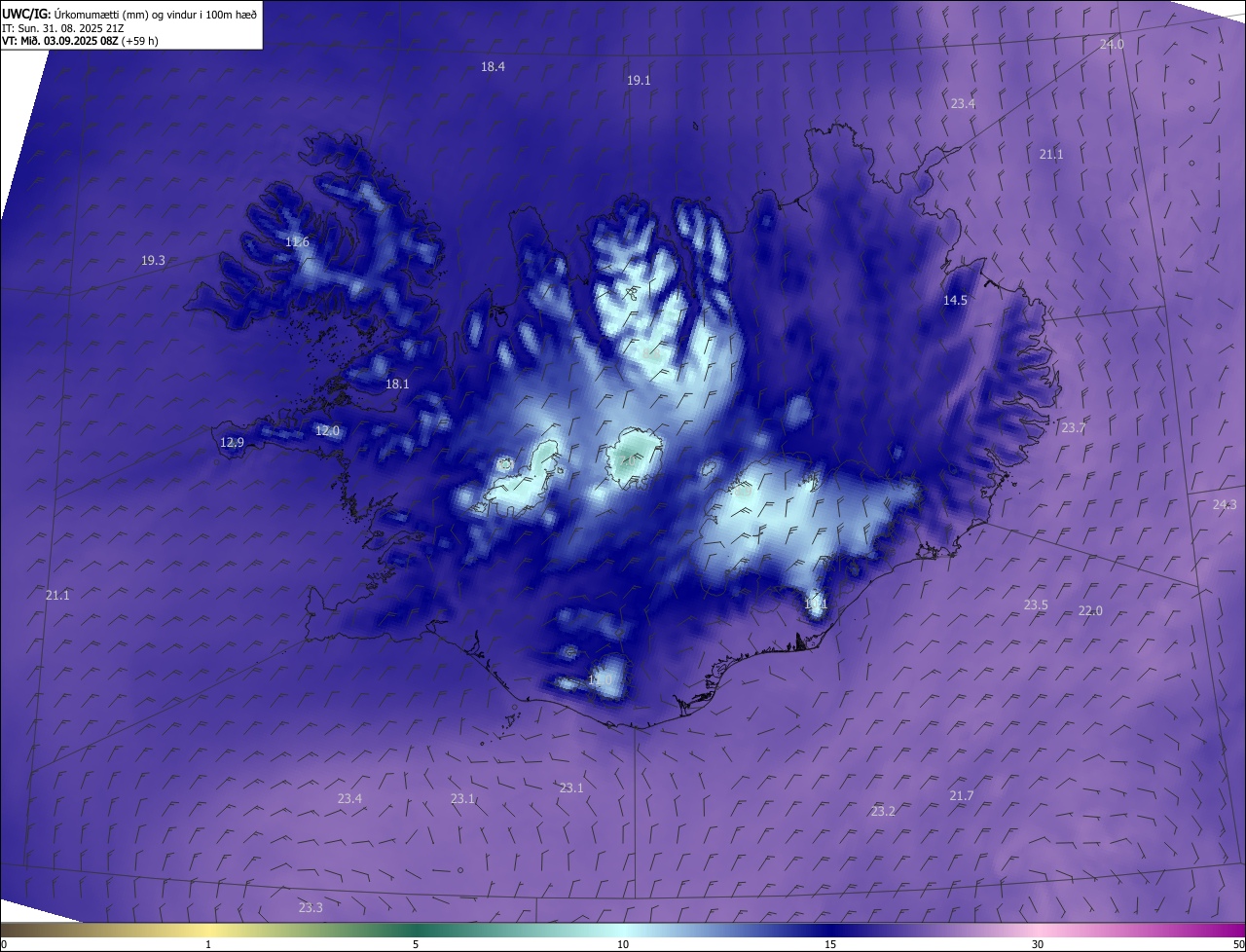This screenshot has width=1246, height=952.
Task: Click the 19.3 value label
Action: click(x=153, y=261)
